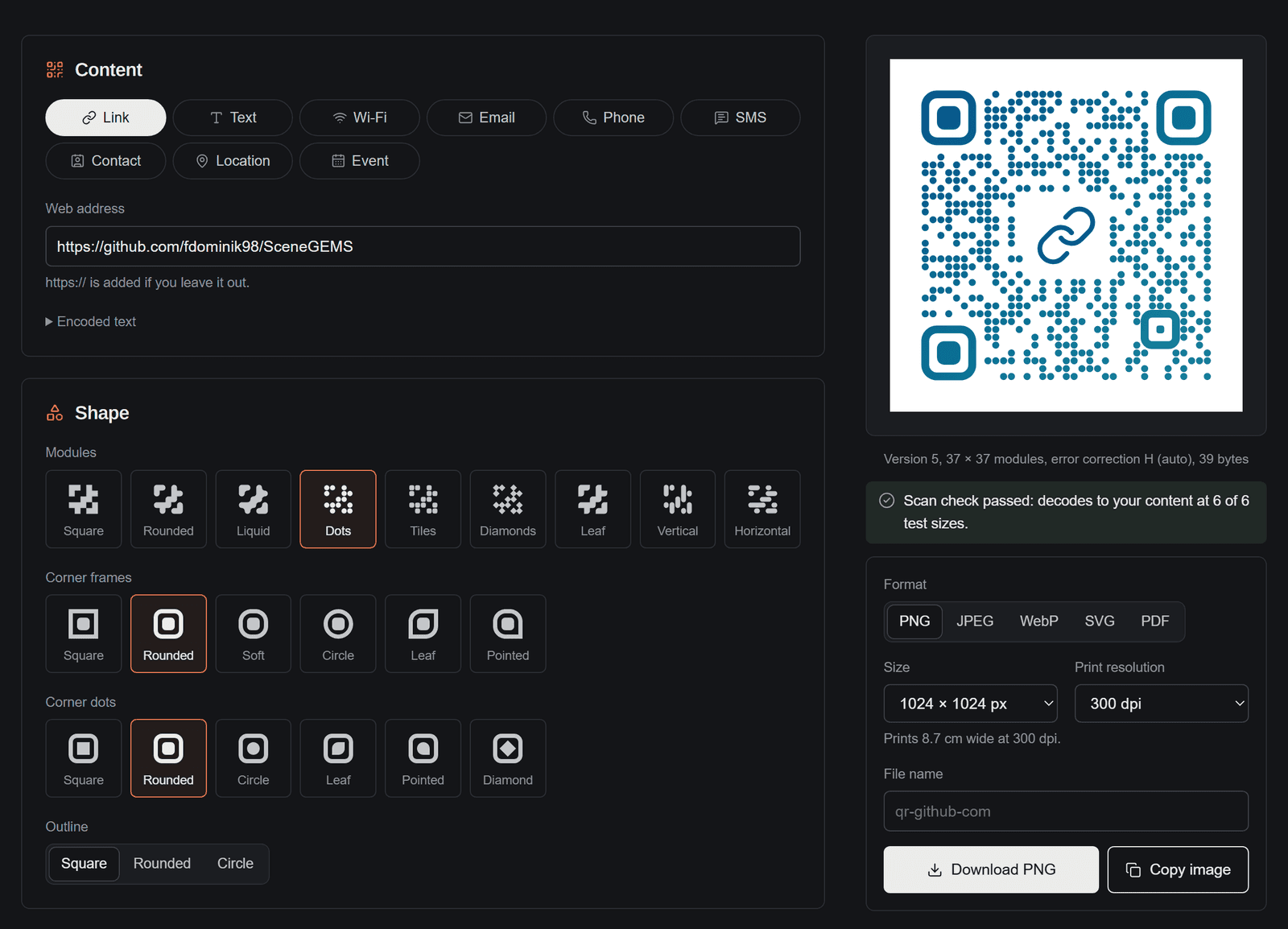Select the Pointed corner frame
Screen dimensions: 1288x929
tap(508, 634)
